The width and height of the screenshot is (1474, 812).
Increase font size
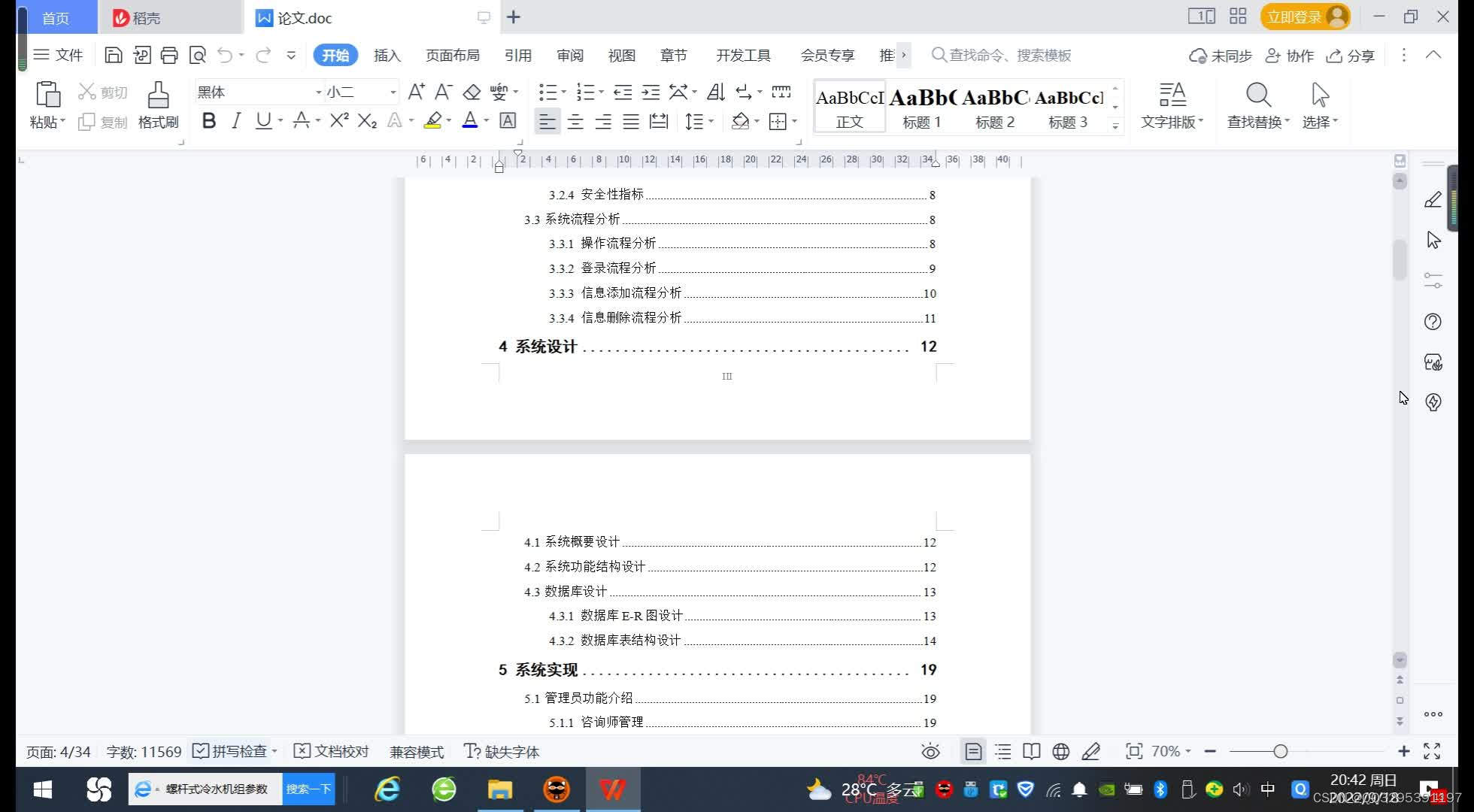[416, 92]
